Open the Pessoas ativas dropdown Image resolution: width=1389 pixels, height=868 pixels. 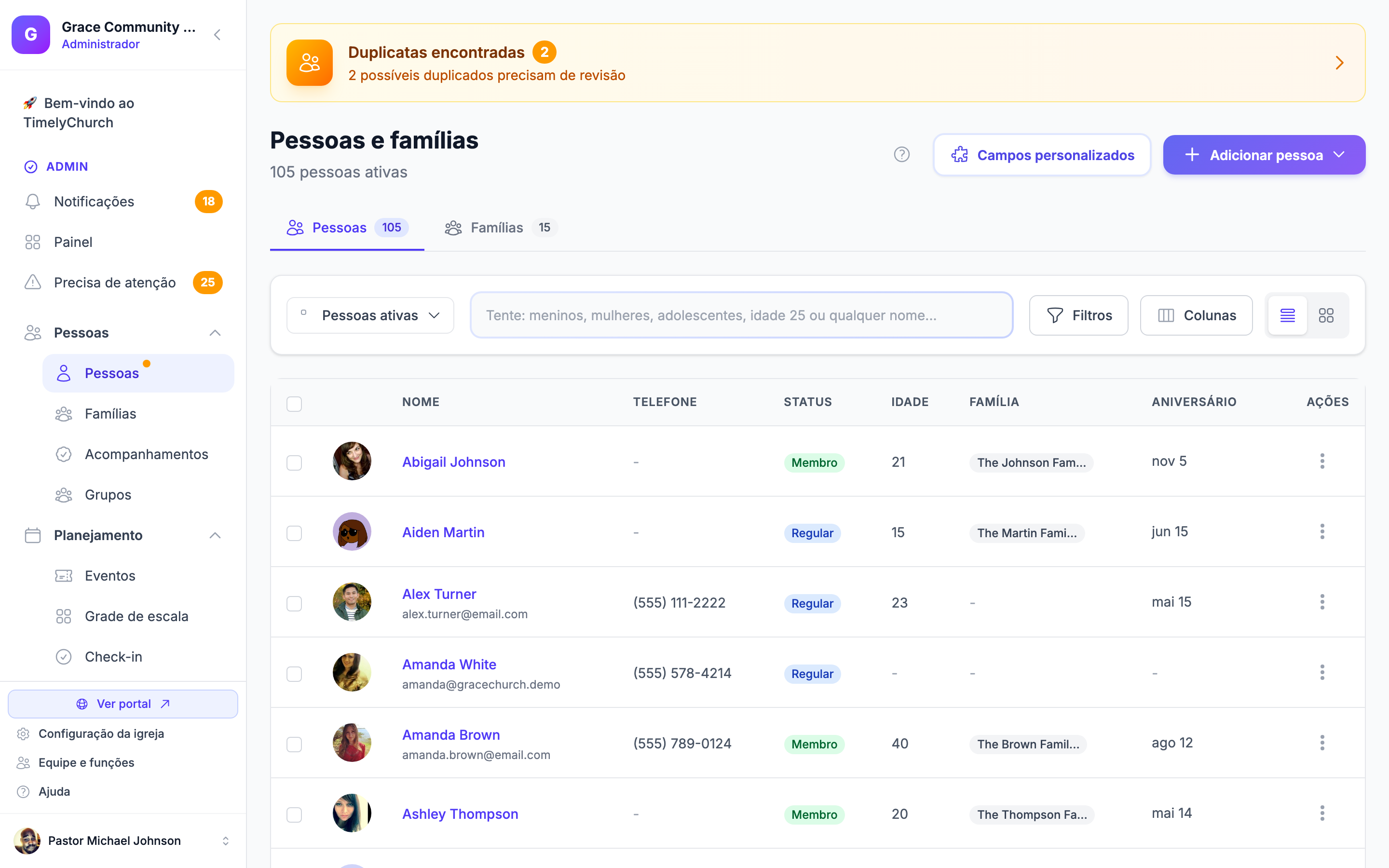(370, 315)
